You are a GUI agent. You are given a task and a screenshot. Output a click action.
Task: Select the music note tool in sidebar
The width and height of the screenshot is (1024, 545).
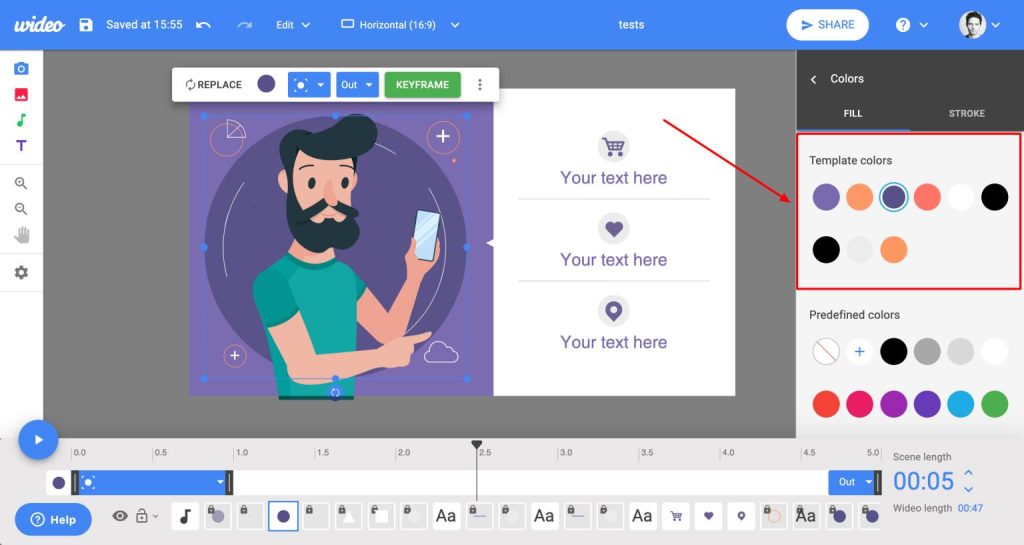pyautogui.click(x=21, y=120)
